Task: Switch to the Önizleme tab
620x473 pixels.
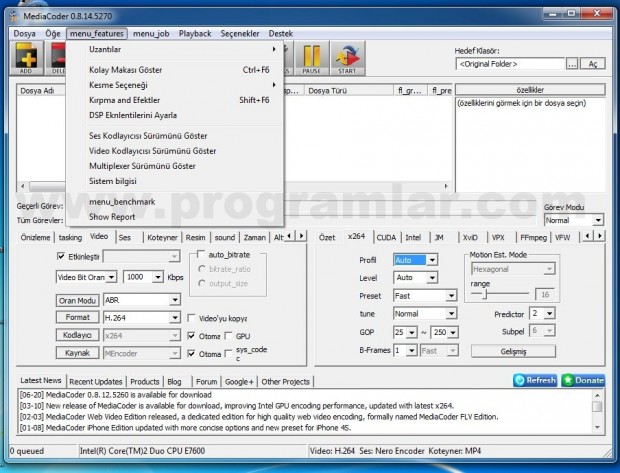Action: click(x=35, y=237)
